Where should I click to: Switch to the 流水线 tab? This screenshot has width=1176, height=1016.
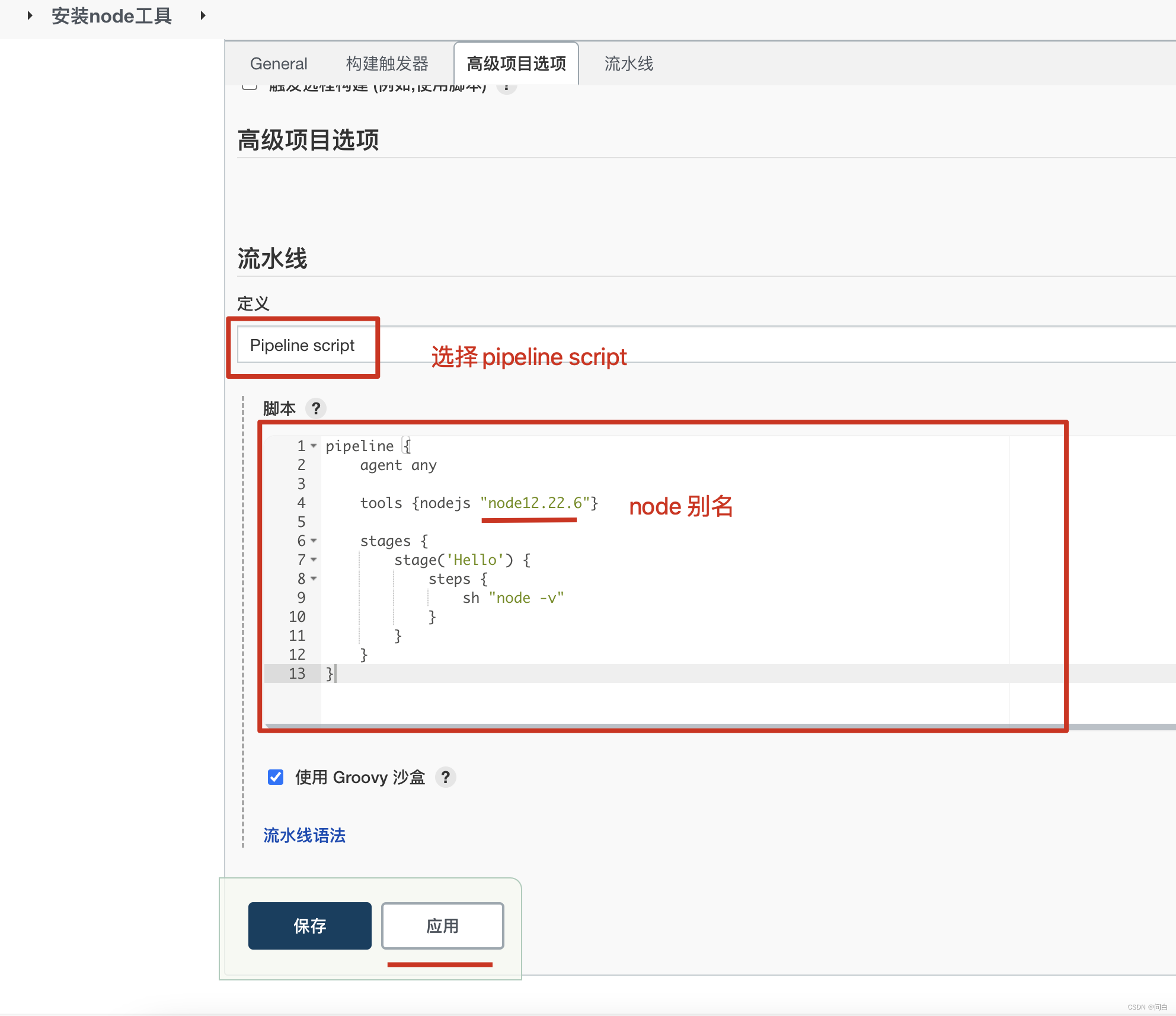pyautogui.click(x=628, y=63)
